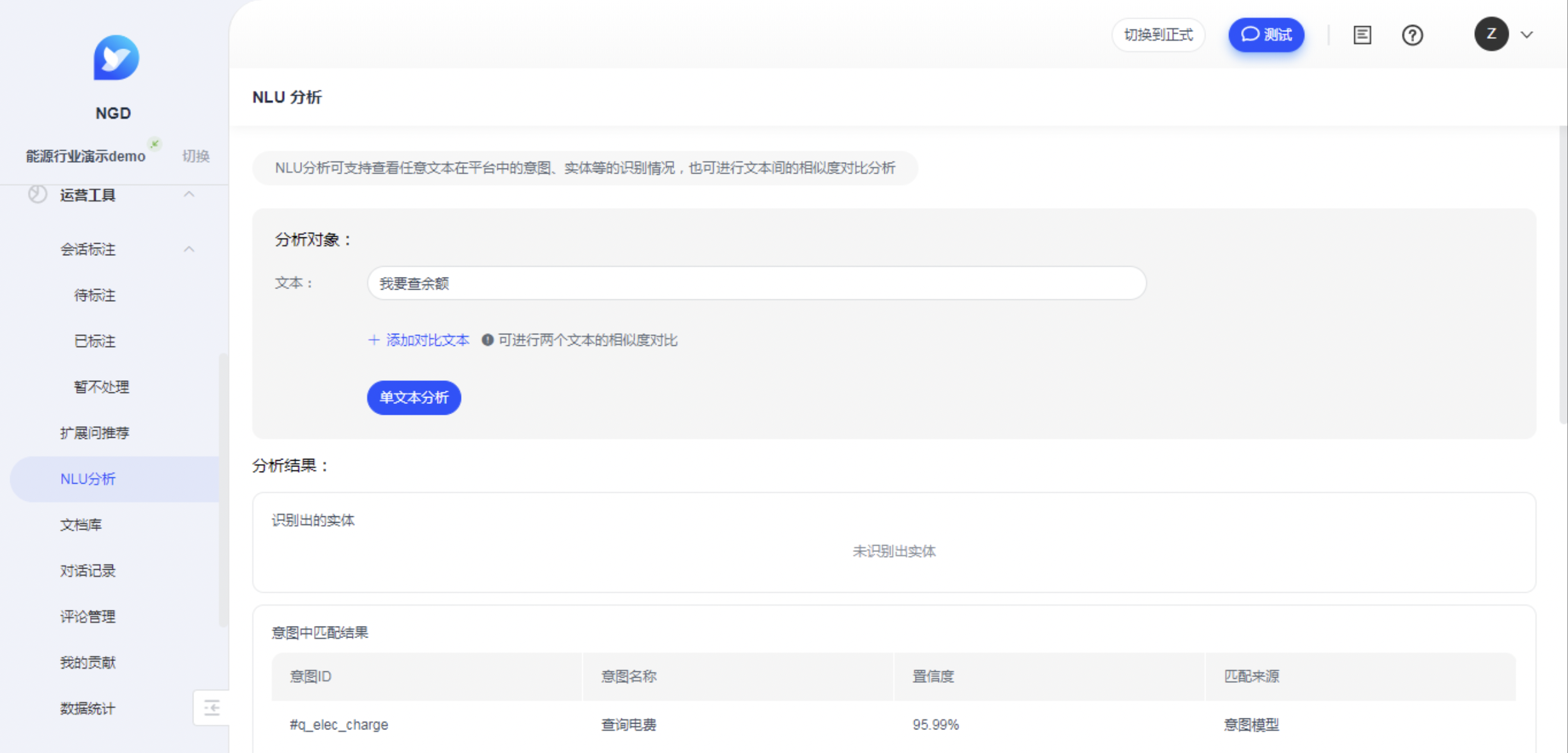The image size is (1568, 753).
Task: Click 切换 to switch the project
Action: (195, 156)
